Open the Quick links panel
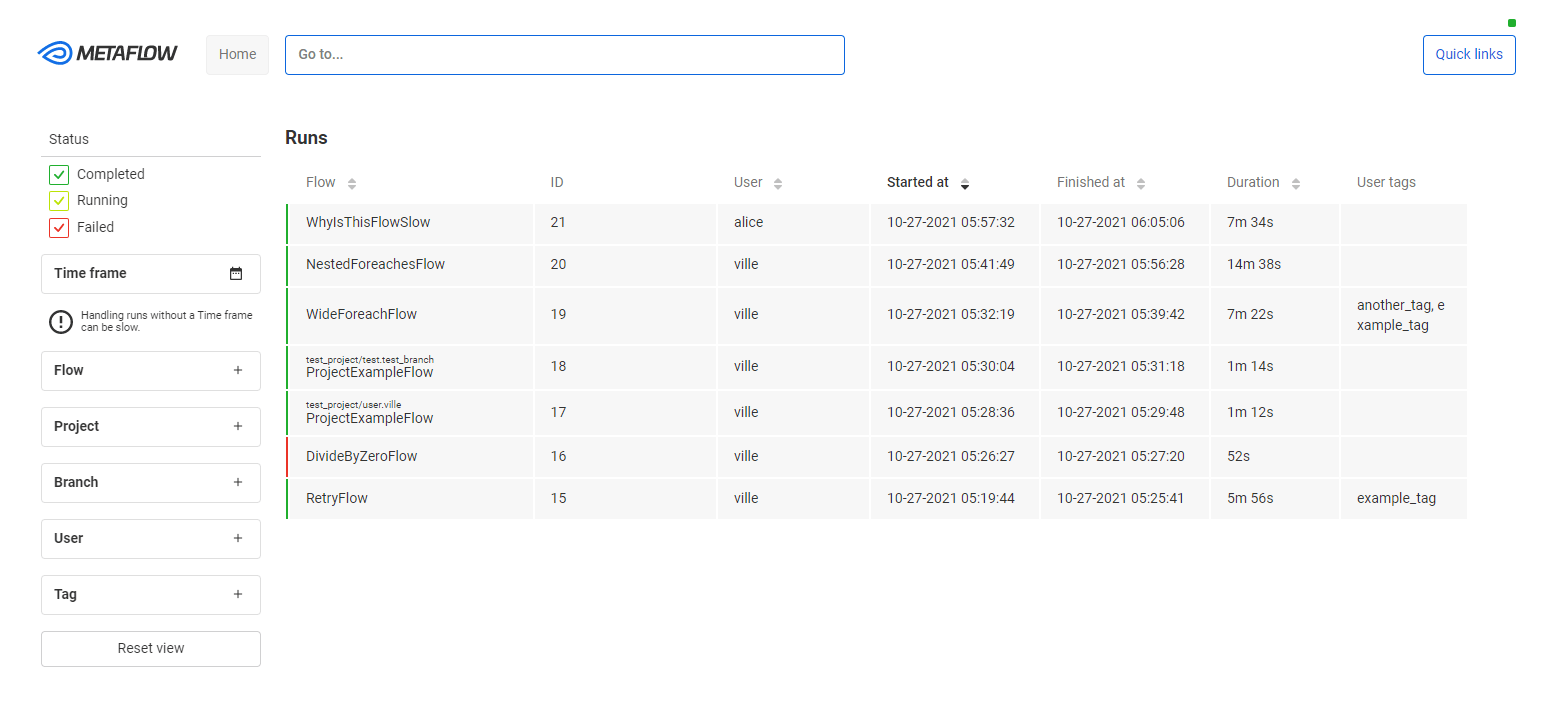The width and height of the screenshot is (1564, 712). [1468, 54]
